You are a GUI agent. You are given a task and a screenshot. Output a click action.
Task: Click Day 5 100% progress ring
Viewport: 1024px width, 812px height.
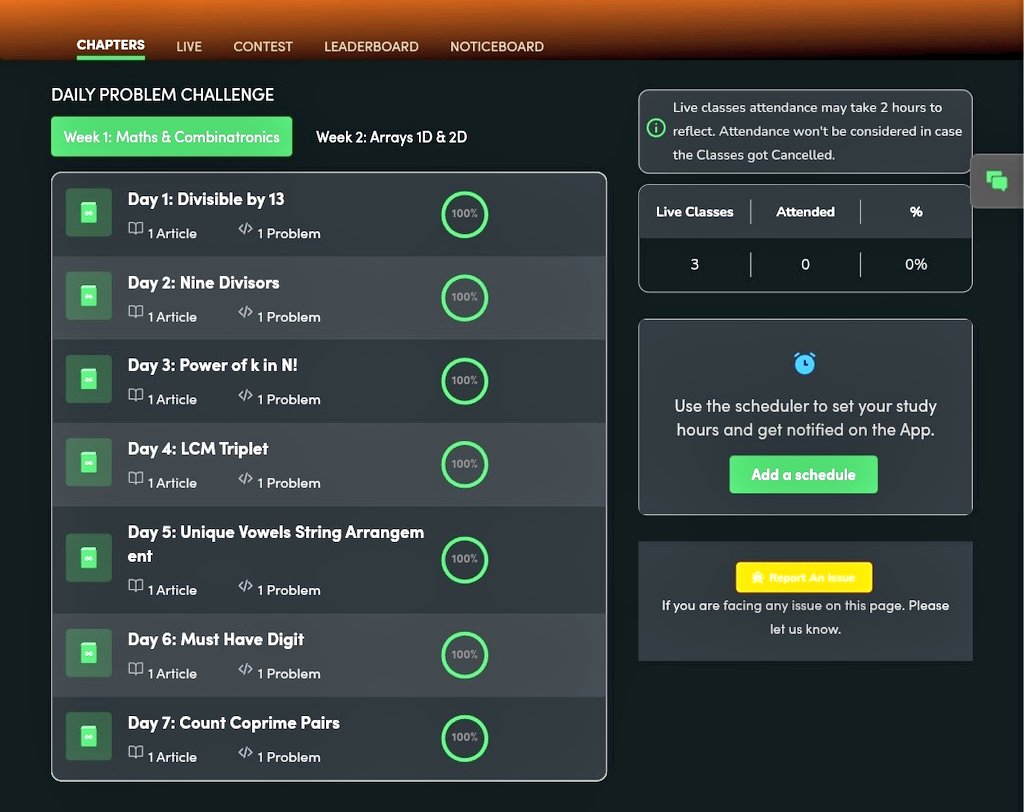pyautogui.click(x=464, y=559)
